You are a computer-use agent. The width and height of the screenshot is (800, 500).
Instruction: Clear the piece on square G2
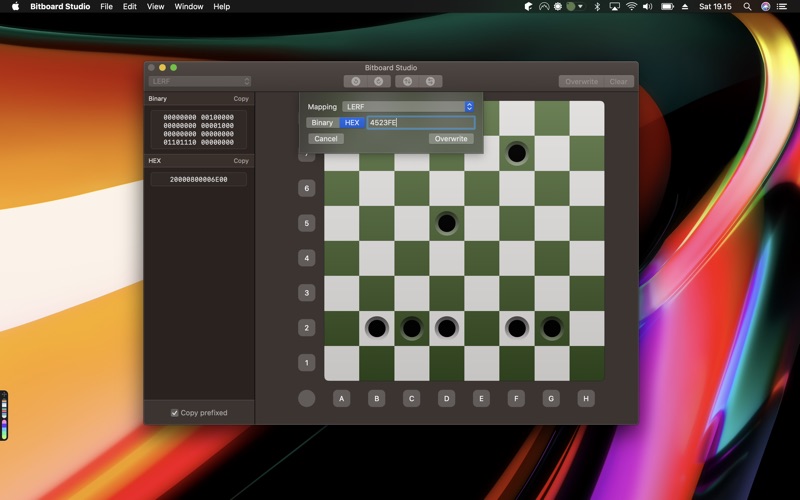coord(552,328)
